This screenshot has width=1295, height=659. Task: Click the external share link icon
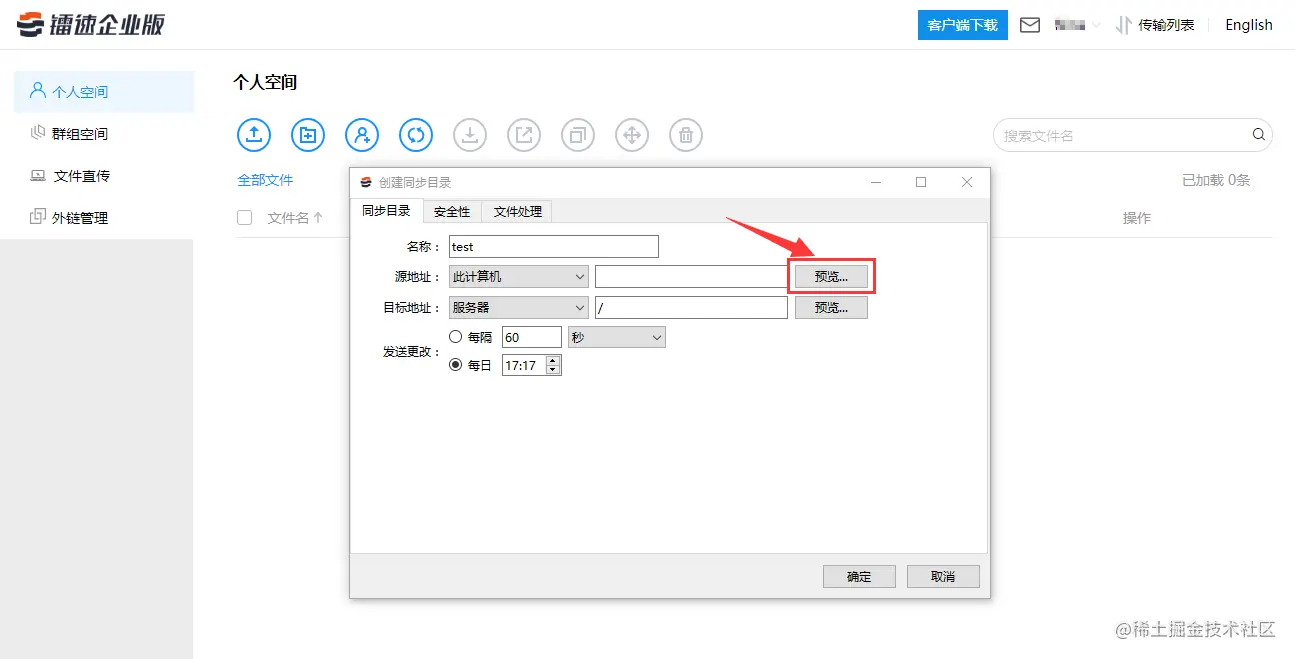point(524,134)
